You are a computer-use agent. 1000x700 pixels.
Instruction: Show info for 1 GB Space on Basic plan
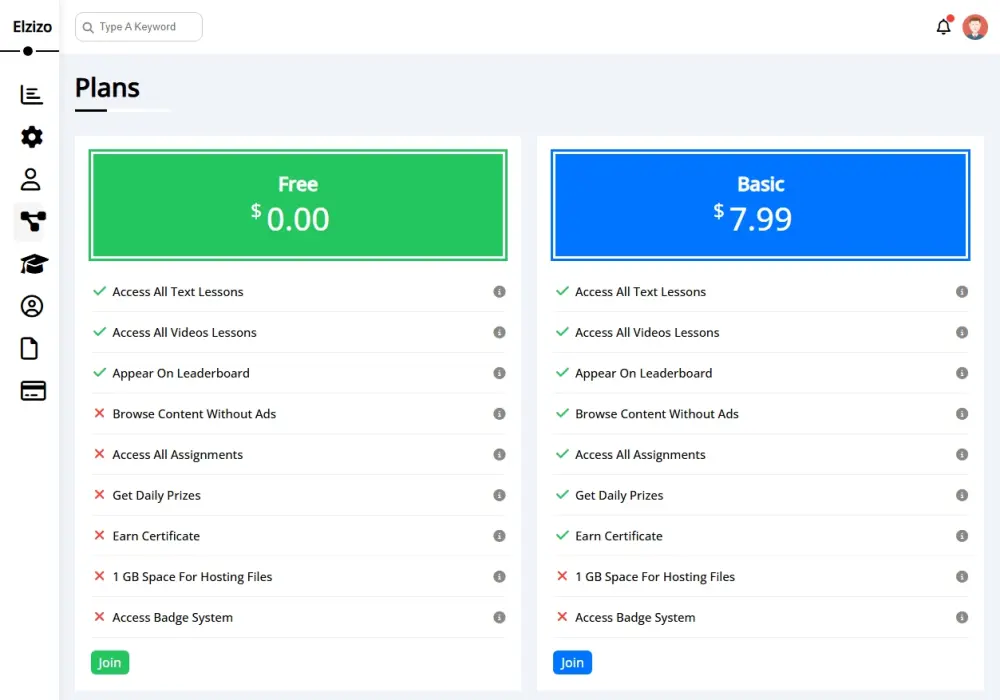(962, 576)
